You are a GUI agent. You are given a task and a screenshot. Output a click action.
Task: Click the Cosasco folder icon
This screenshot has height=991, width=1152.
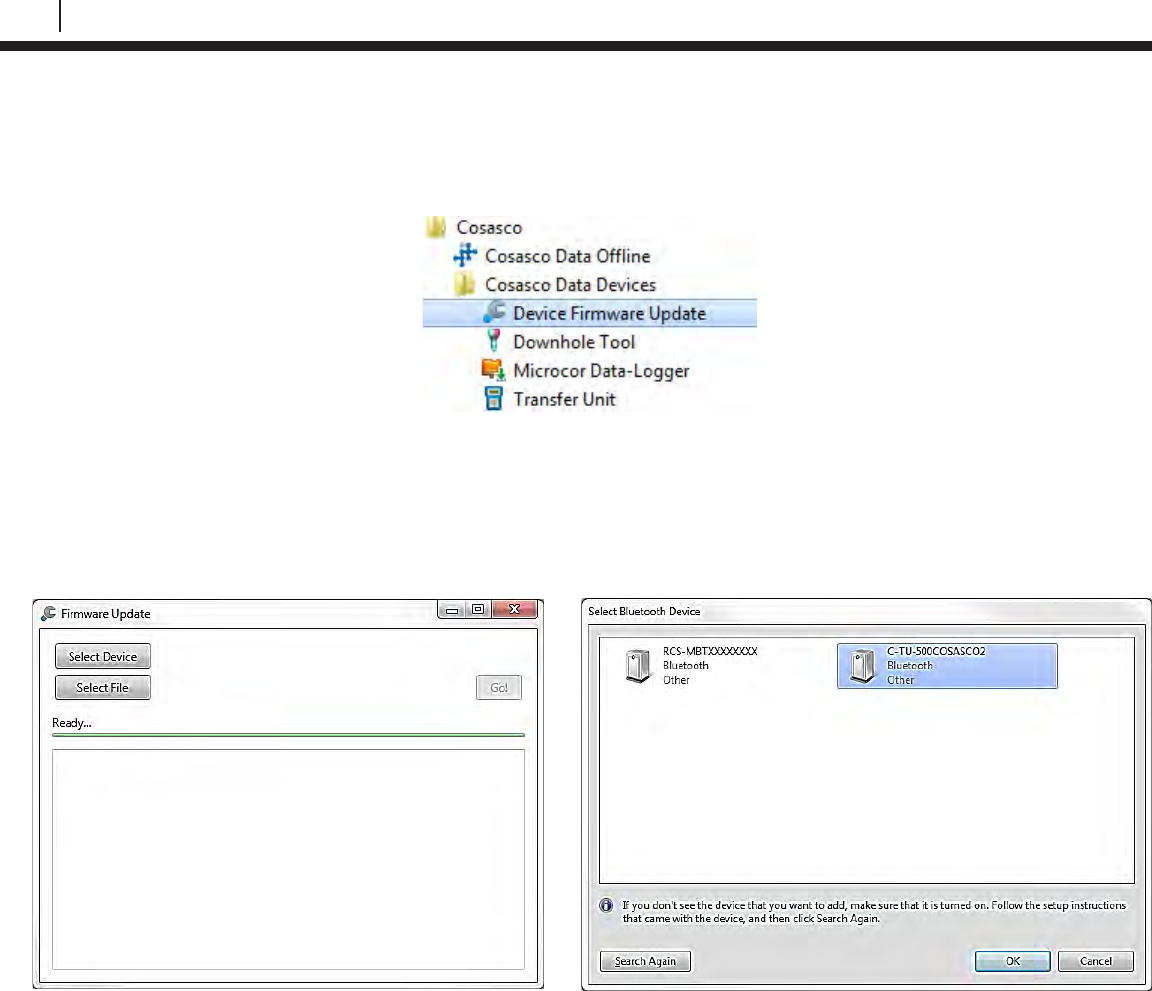[x=436, y=227]
